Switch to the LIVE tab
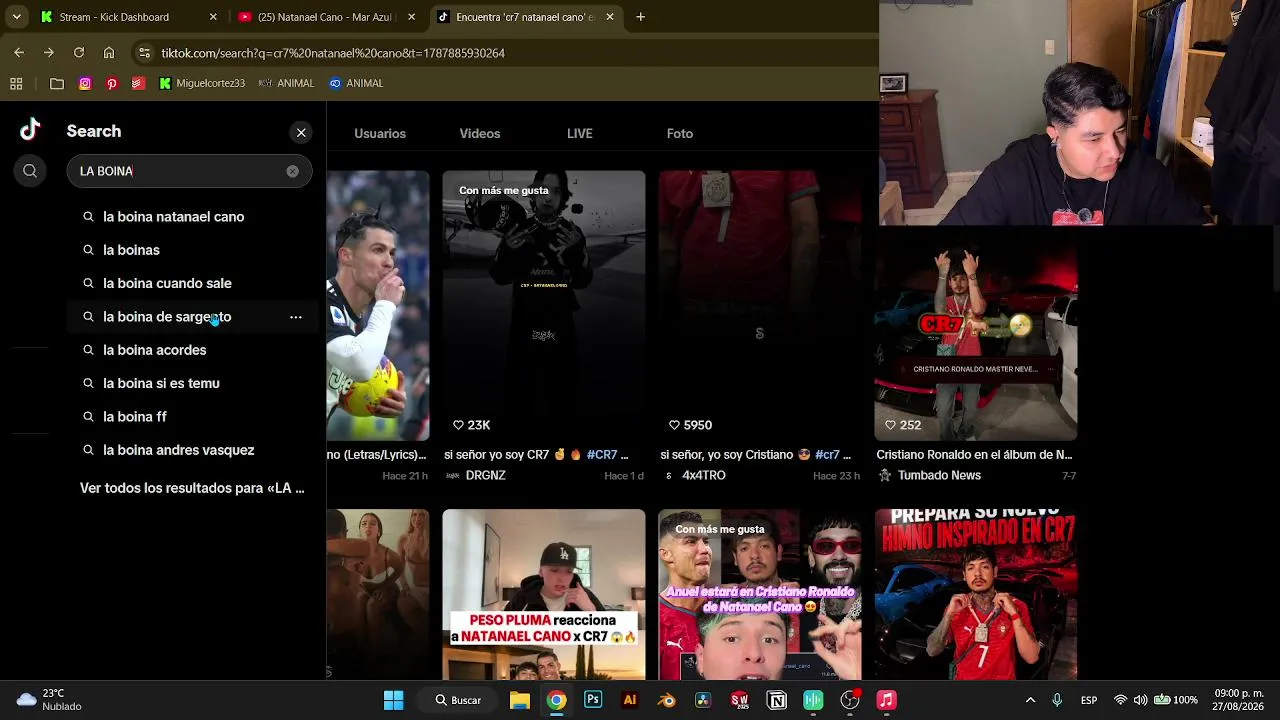1280x720 pixels. click(580, 133)
